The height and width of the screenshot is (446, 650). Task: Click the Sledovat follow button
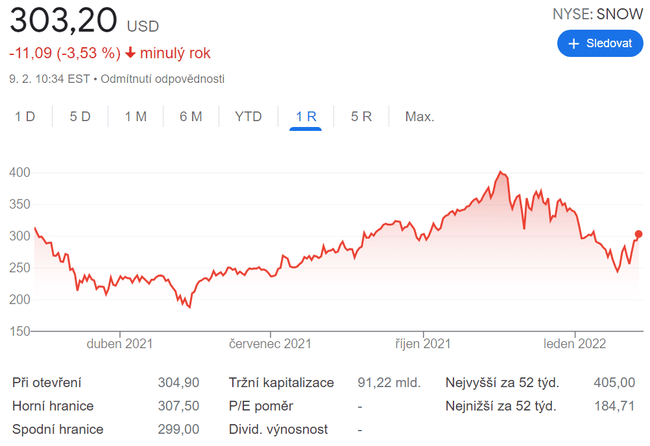600,44
